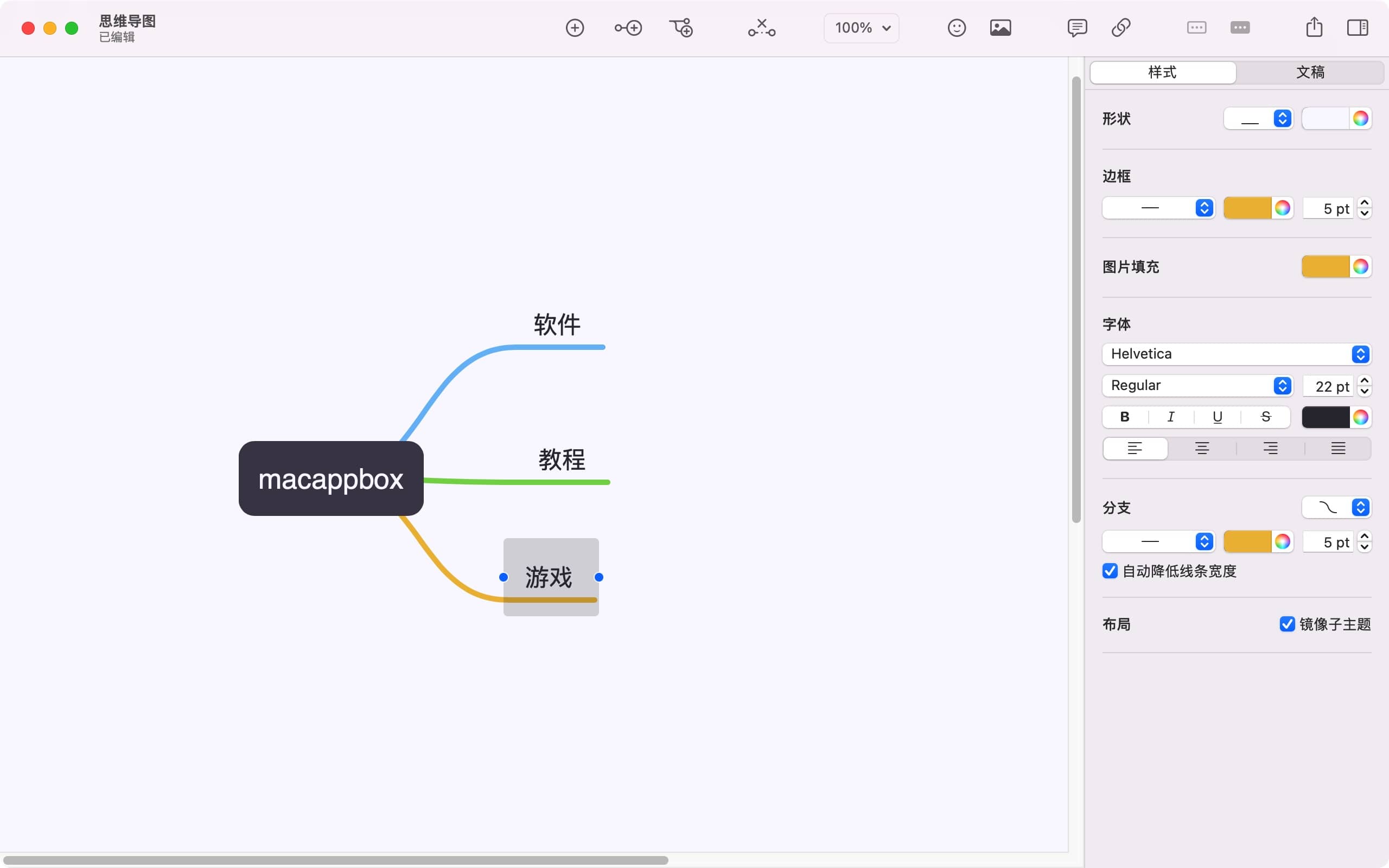Click the border width stepper arrows
This screenshot has height=868, width=1389.
(x=1365, y=208)
